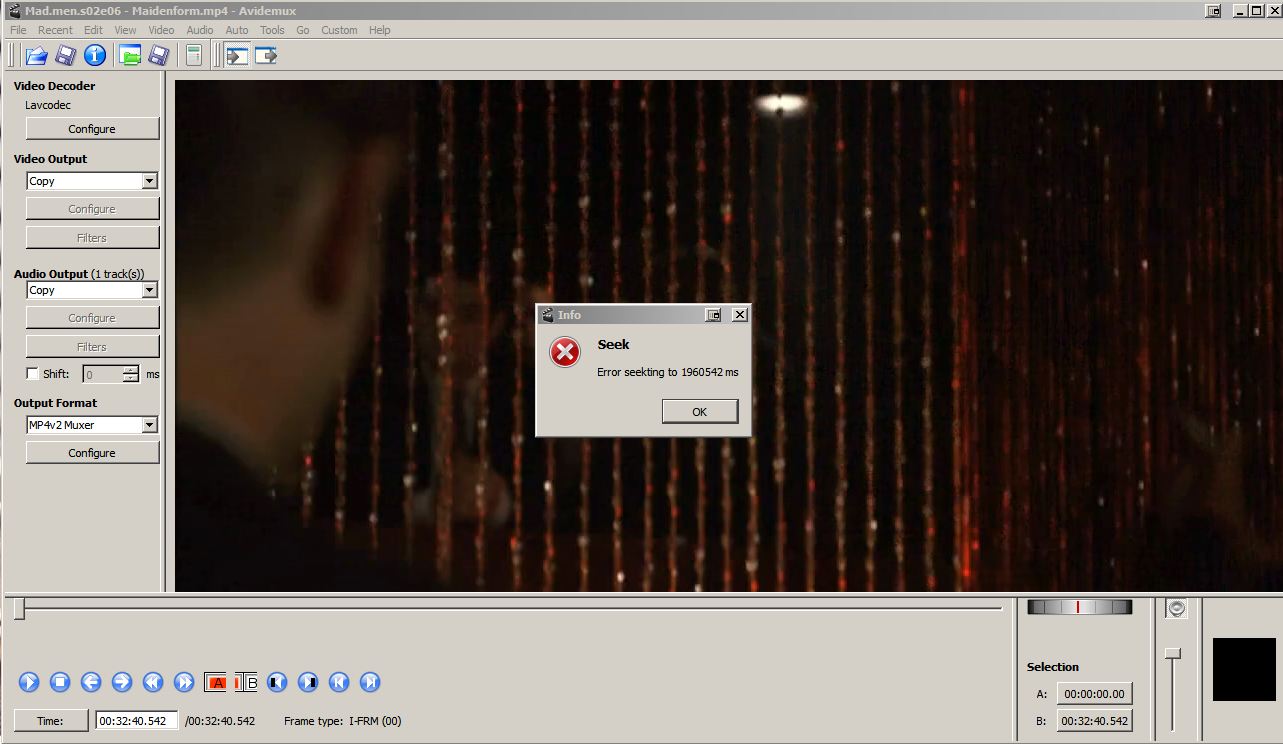Open the Output Format MP4v2 Muxer dropdown
Viewport: 1283px width, 744px height.
(149, 425)
